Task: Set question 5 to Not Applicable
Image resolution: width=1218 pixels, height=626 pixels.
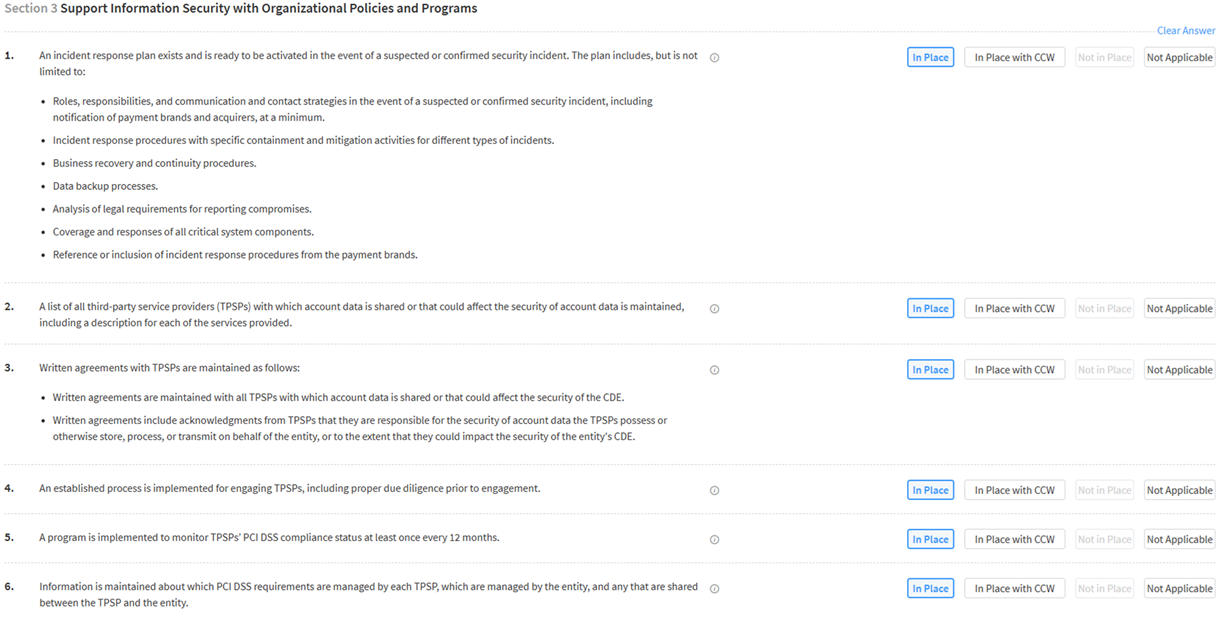Action: (x=1179, y=540)
